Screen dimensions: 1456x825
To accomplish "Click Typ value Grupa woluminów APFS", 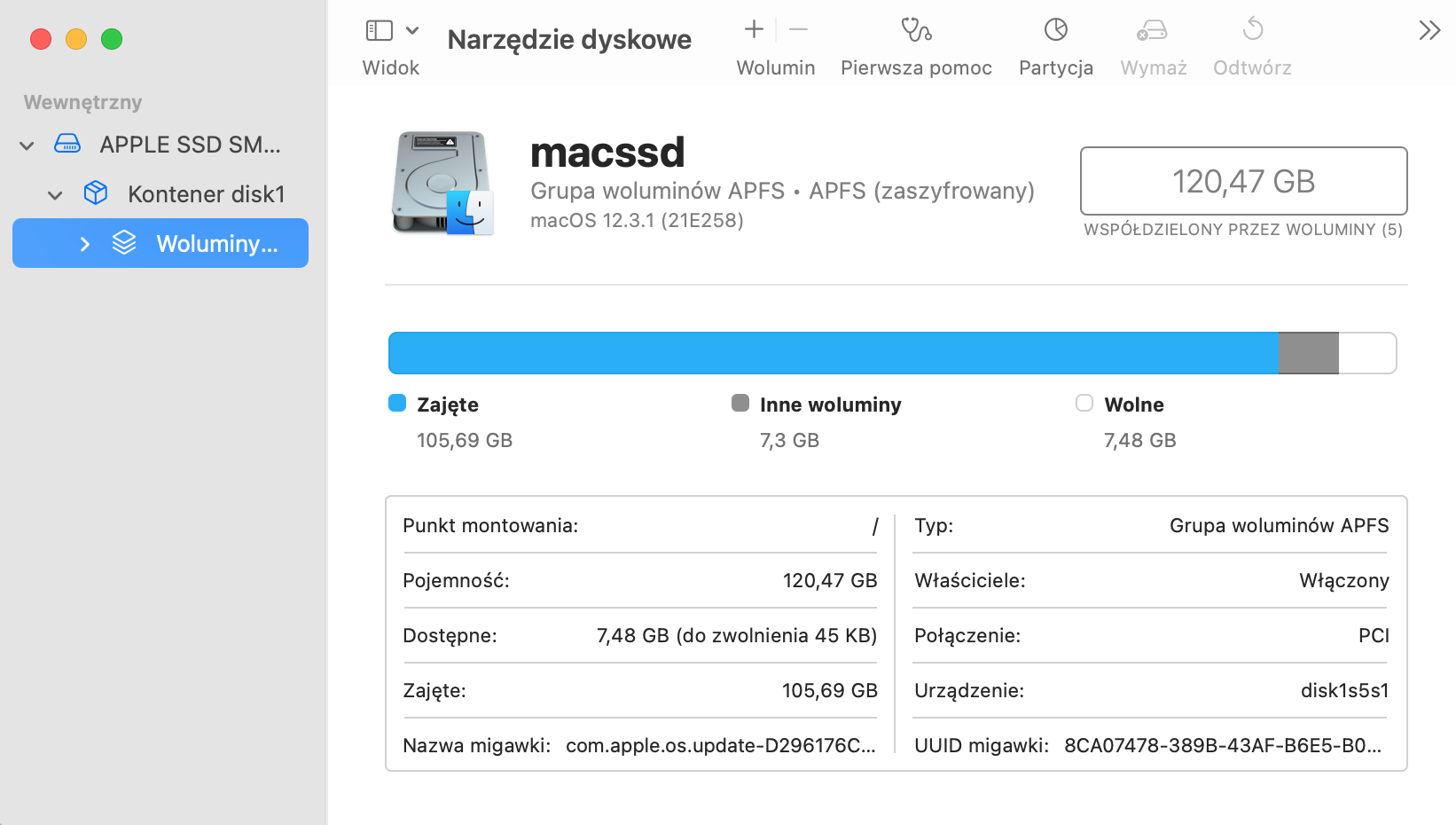I will [x=1280, y=526].
